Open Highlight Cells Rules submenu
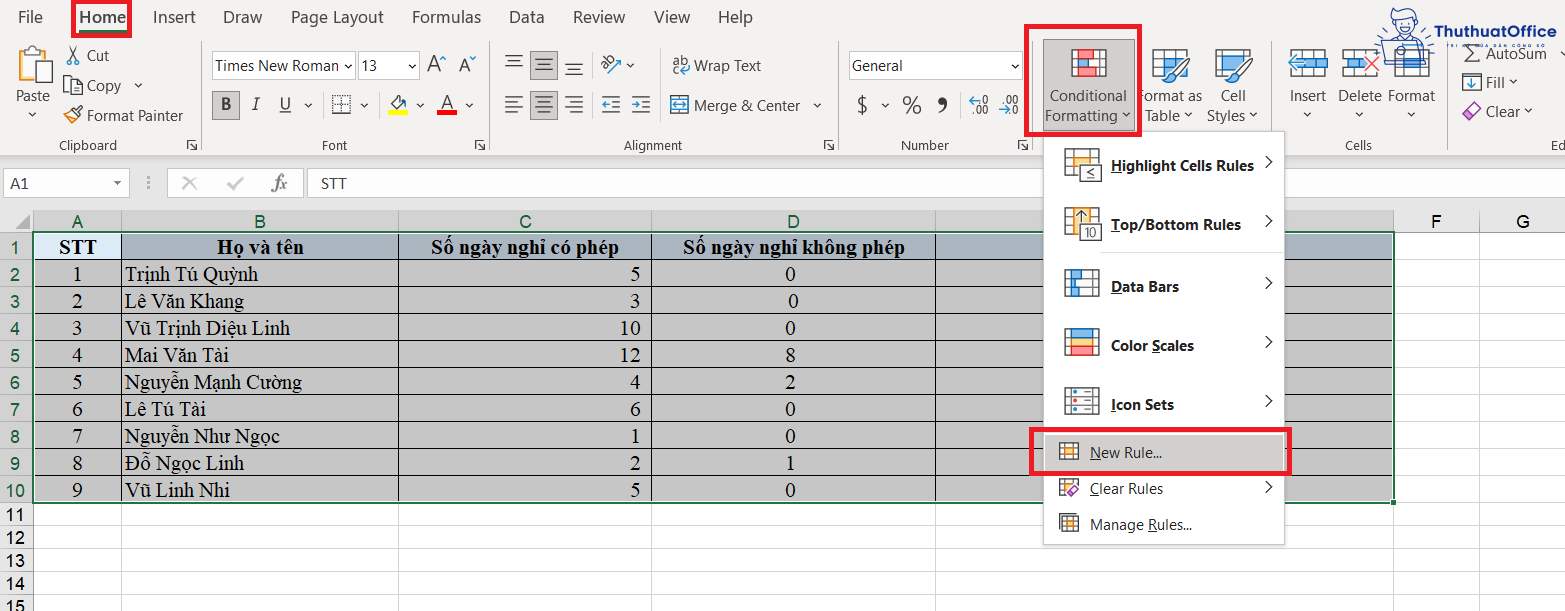This screenshot has width=1565, height=611. coord(1164,165)
